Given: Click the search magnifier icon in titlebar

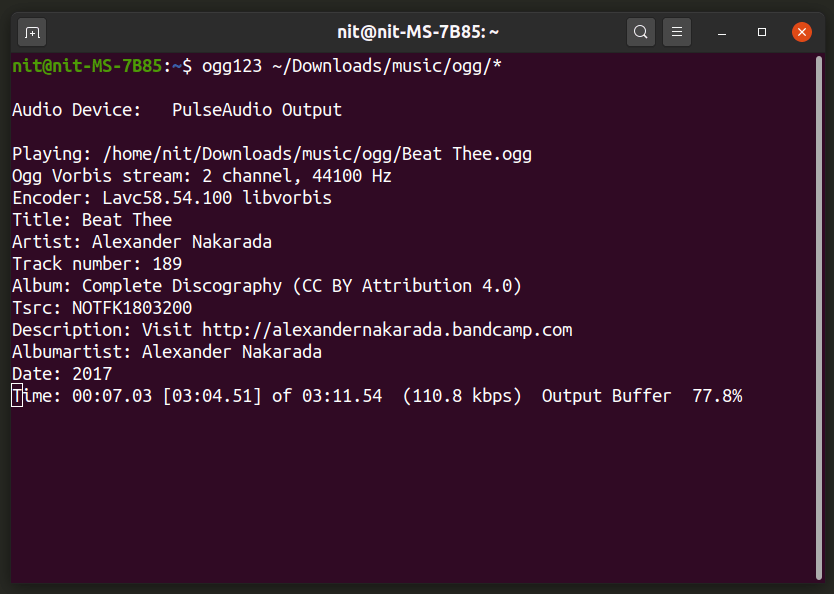Looking at the screenshot, I should click(640, 31).
